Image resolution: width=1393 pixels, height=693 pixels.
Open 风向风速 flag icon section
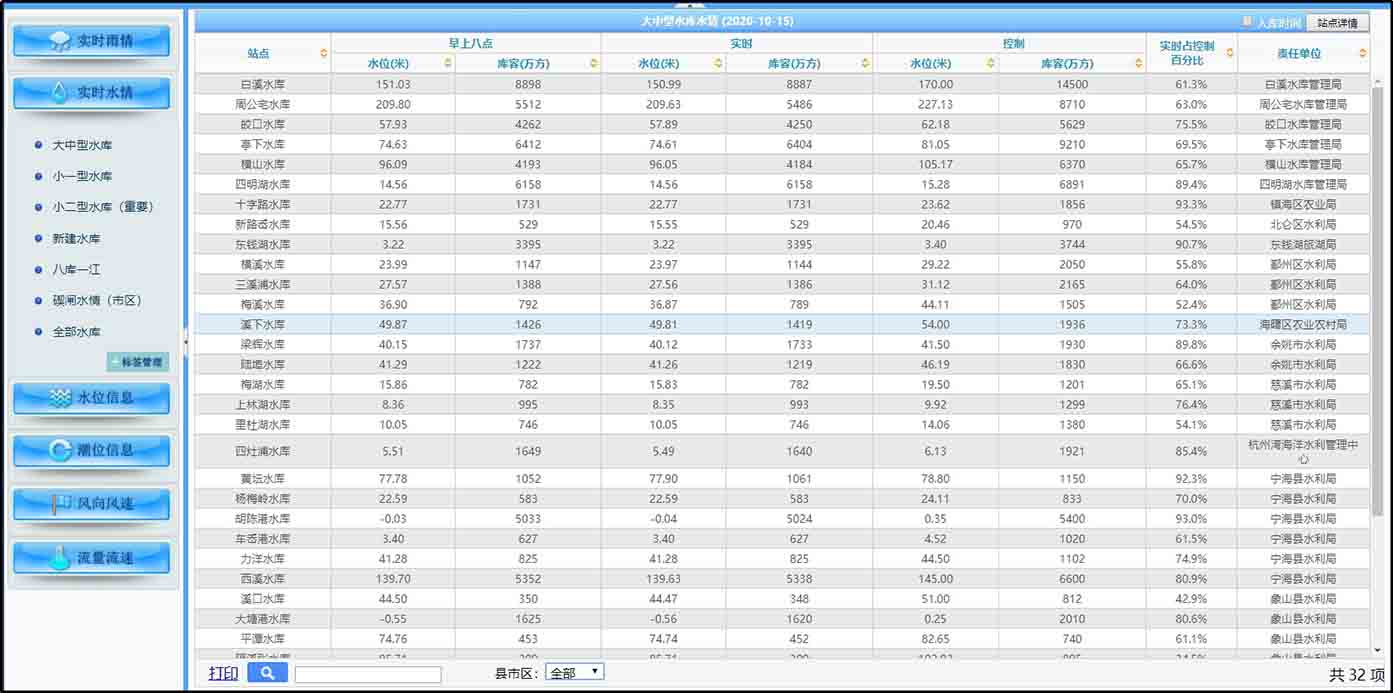[91, 504]
